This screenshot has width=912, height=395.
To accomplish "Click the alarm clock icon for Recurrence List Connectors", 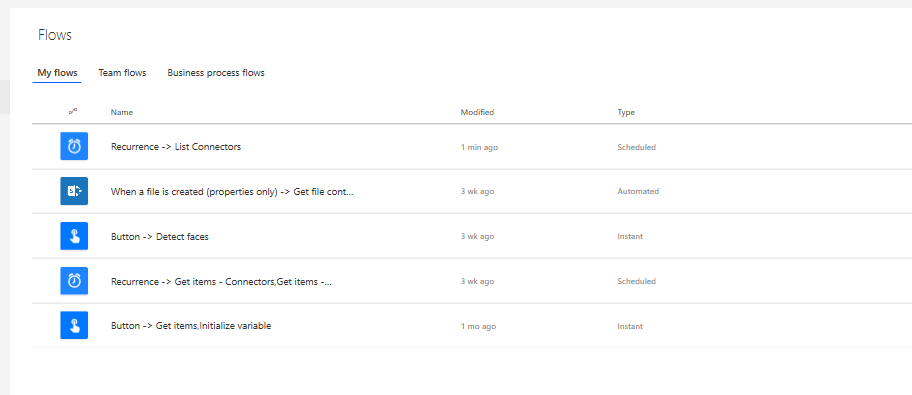I will (74, 147).
